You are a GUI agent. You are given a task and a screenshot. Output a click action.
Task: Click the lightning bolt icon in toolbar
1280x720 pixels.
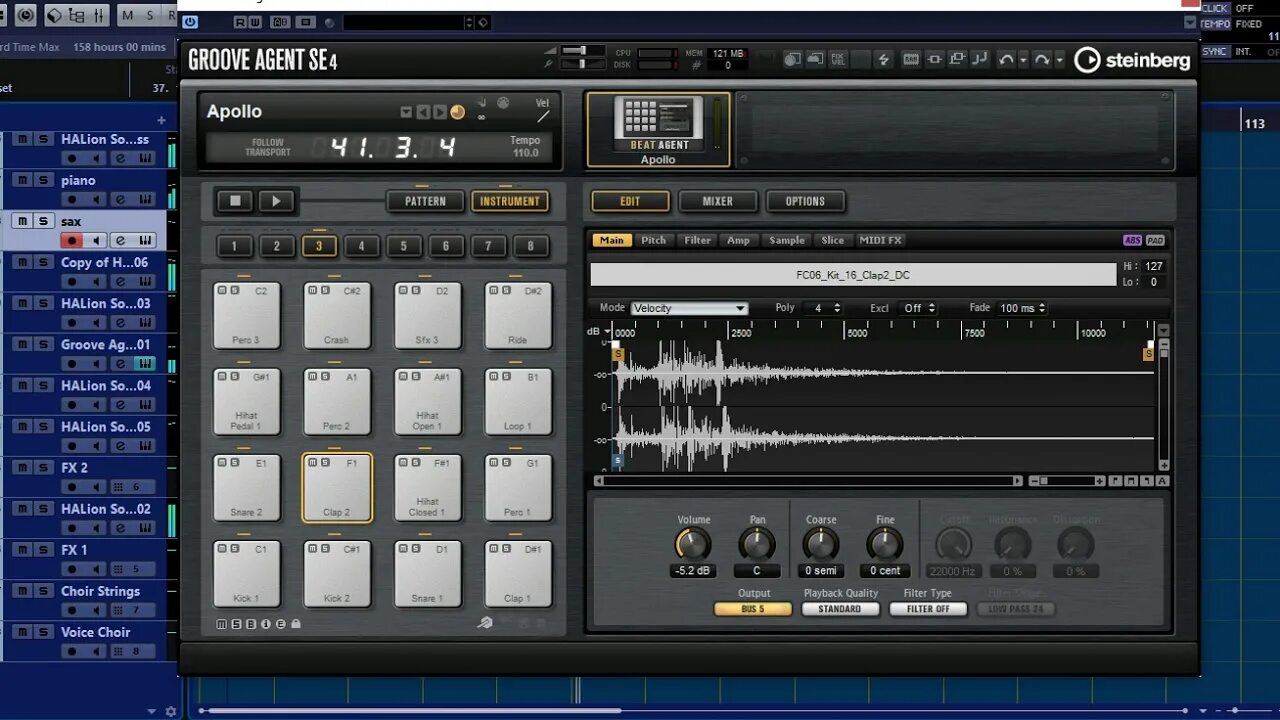point(883,60)
